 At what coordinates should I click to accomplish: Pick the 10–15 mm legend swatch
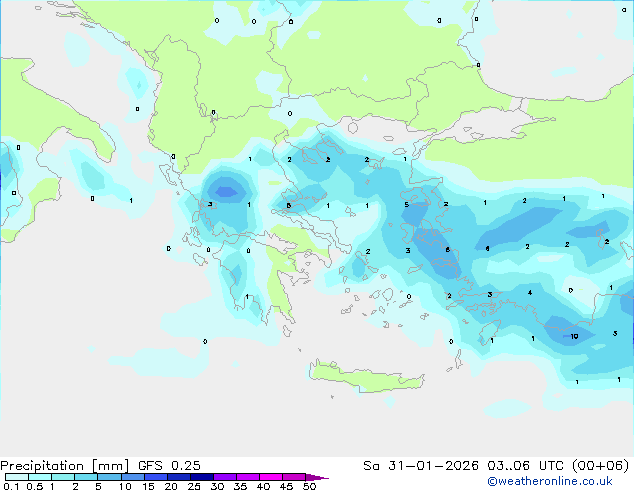[132, 477]
